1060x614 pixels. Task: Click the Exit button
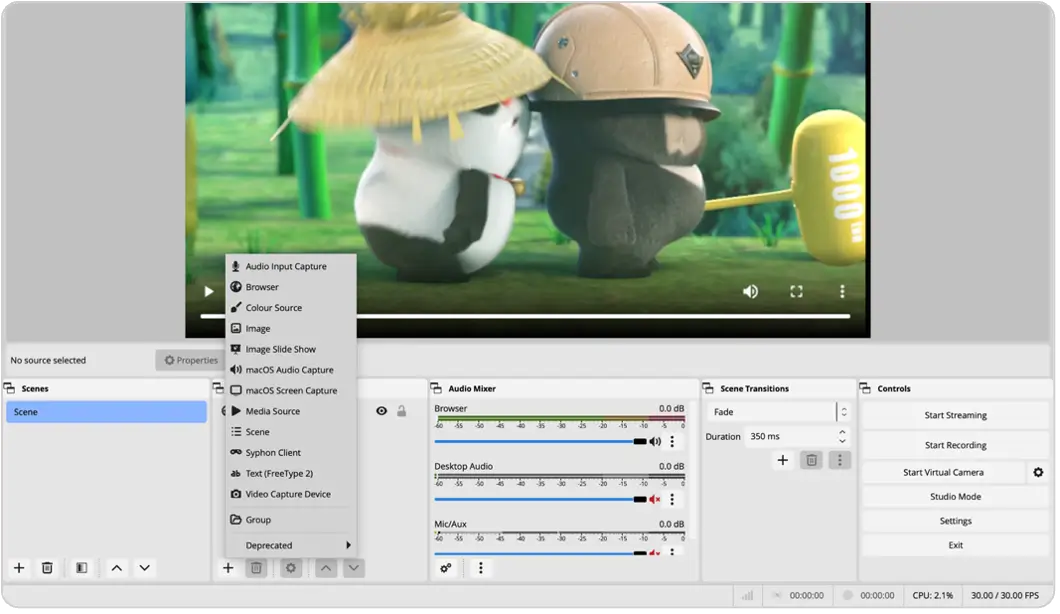[957, 546]
